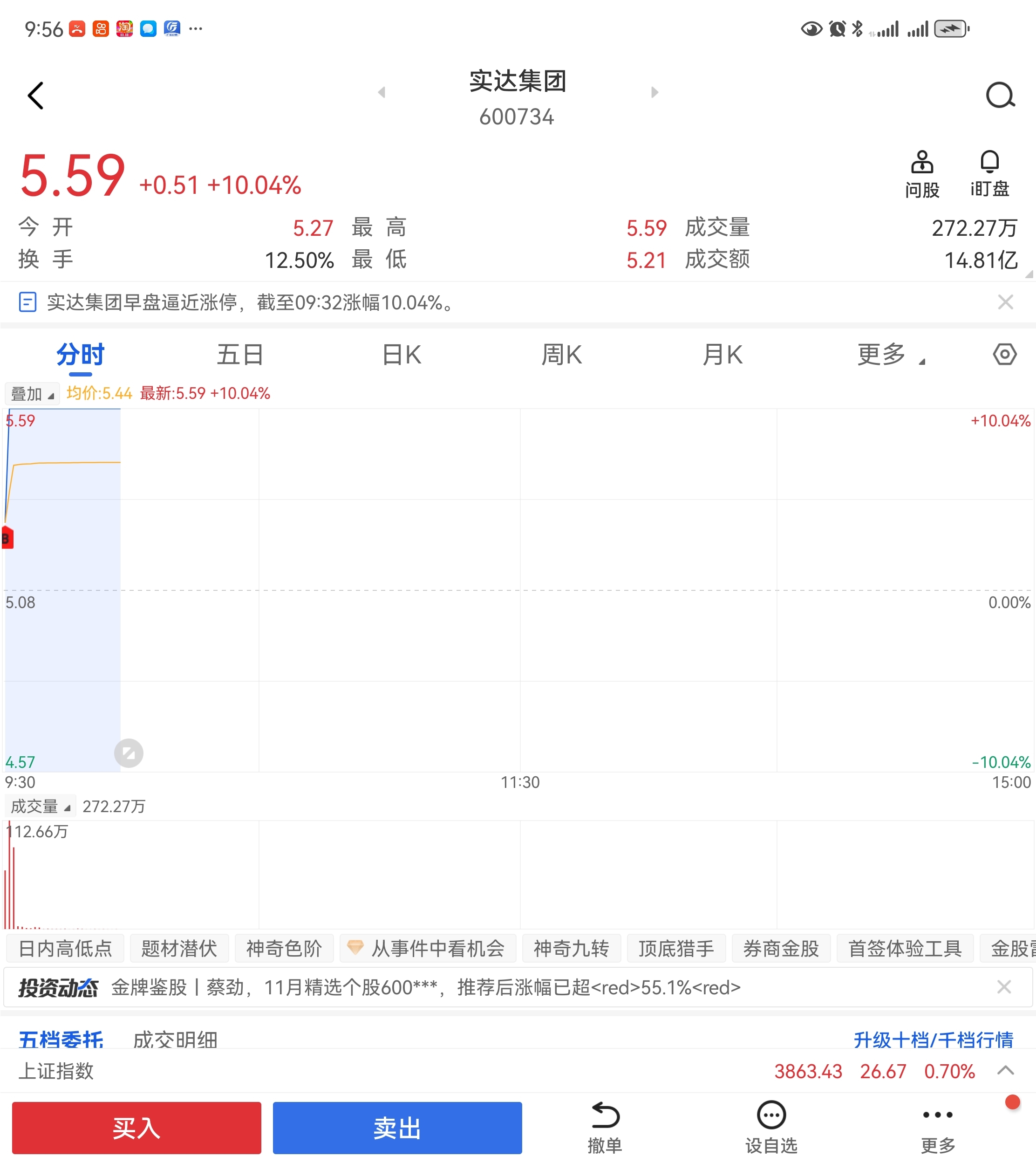Switch to next stock with right arrow
This screenshot has width=1036, height=1163.
tap(654, 92)
